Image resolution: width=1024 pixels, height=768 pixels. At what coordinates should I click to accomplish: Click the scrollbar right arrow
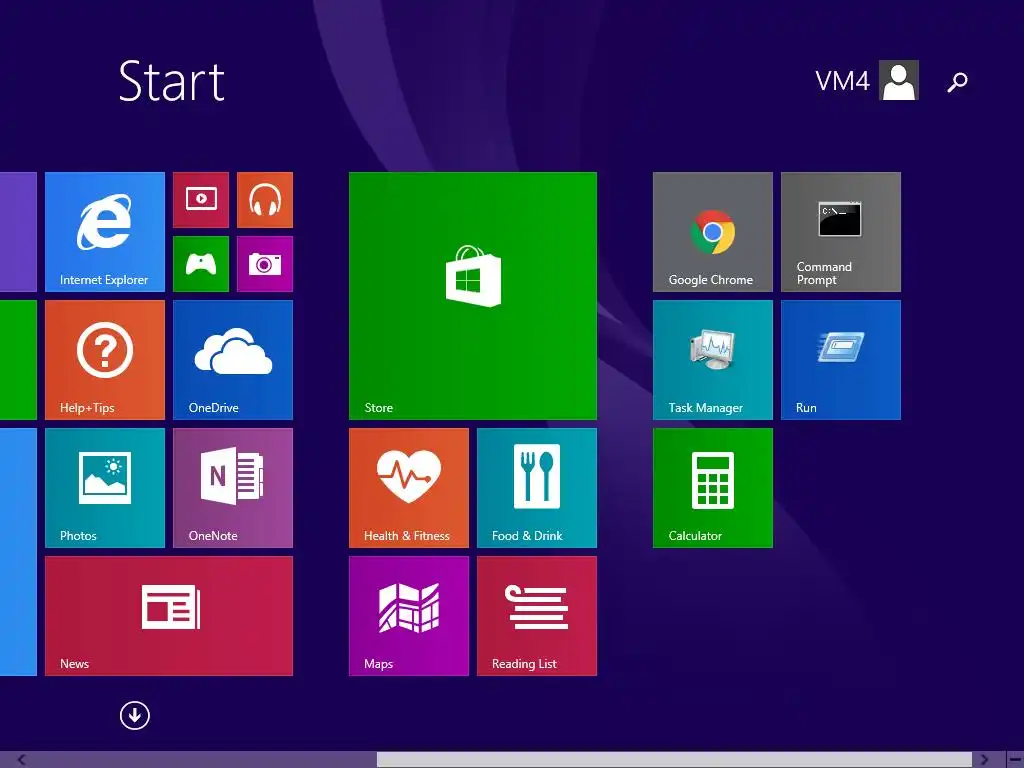tap(984, 760)
